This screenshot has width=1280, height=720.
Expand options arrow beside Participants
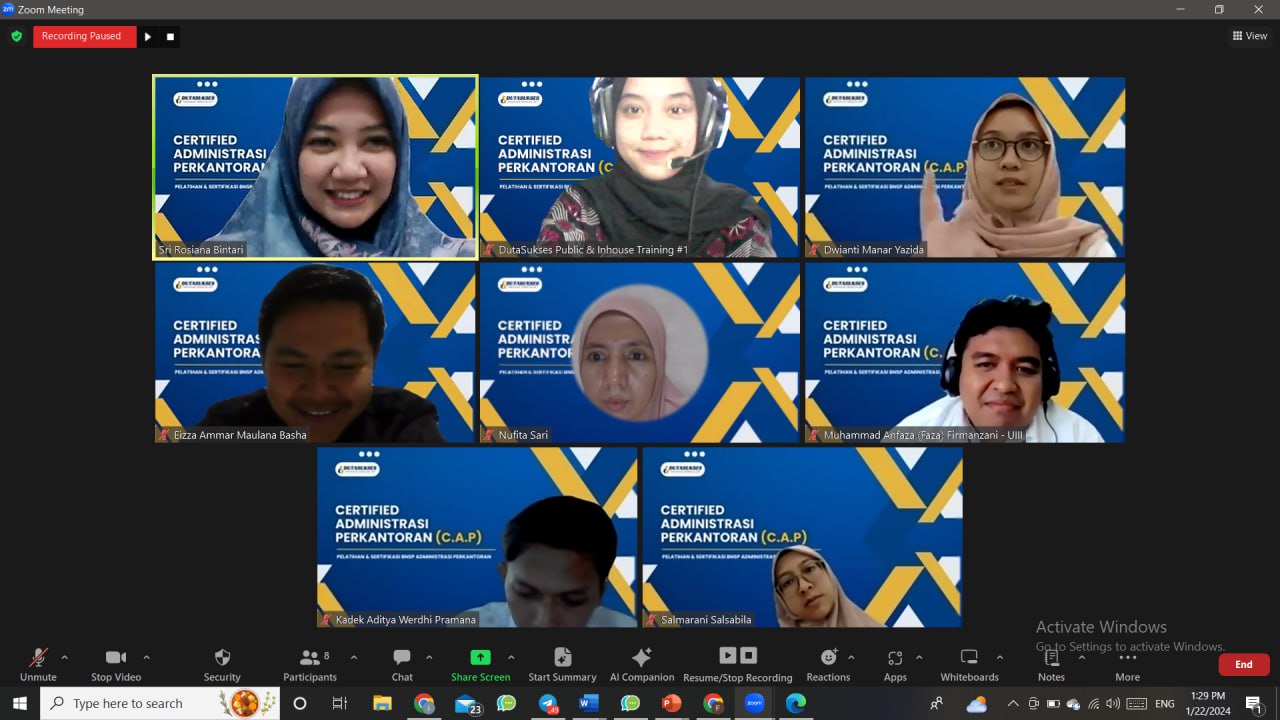353,658
